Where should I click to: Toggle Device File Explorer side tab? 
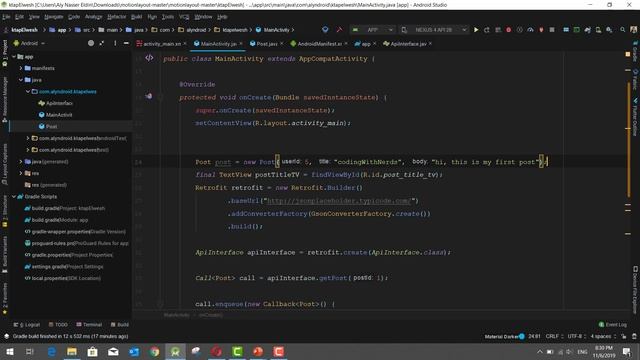pyautogui.click(x=635, y=290)
